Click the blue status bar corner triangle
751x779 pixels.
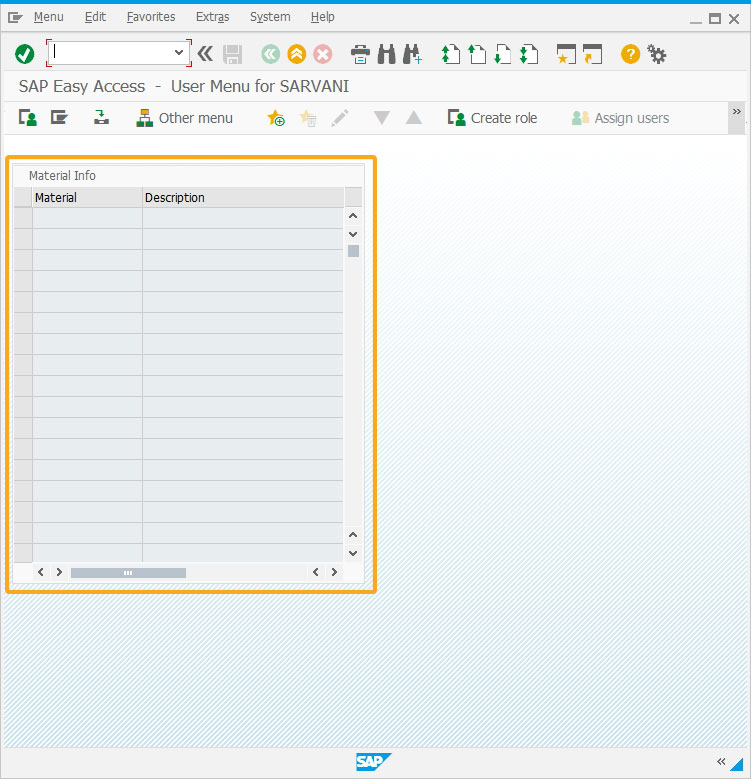click(x=738, y=764)
